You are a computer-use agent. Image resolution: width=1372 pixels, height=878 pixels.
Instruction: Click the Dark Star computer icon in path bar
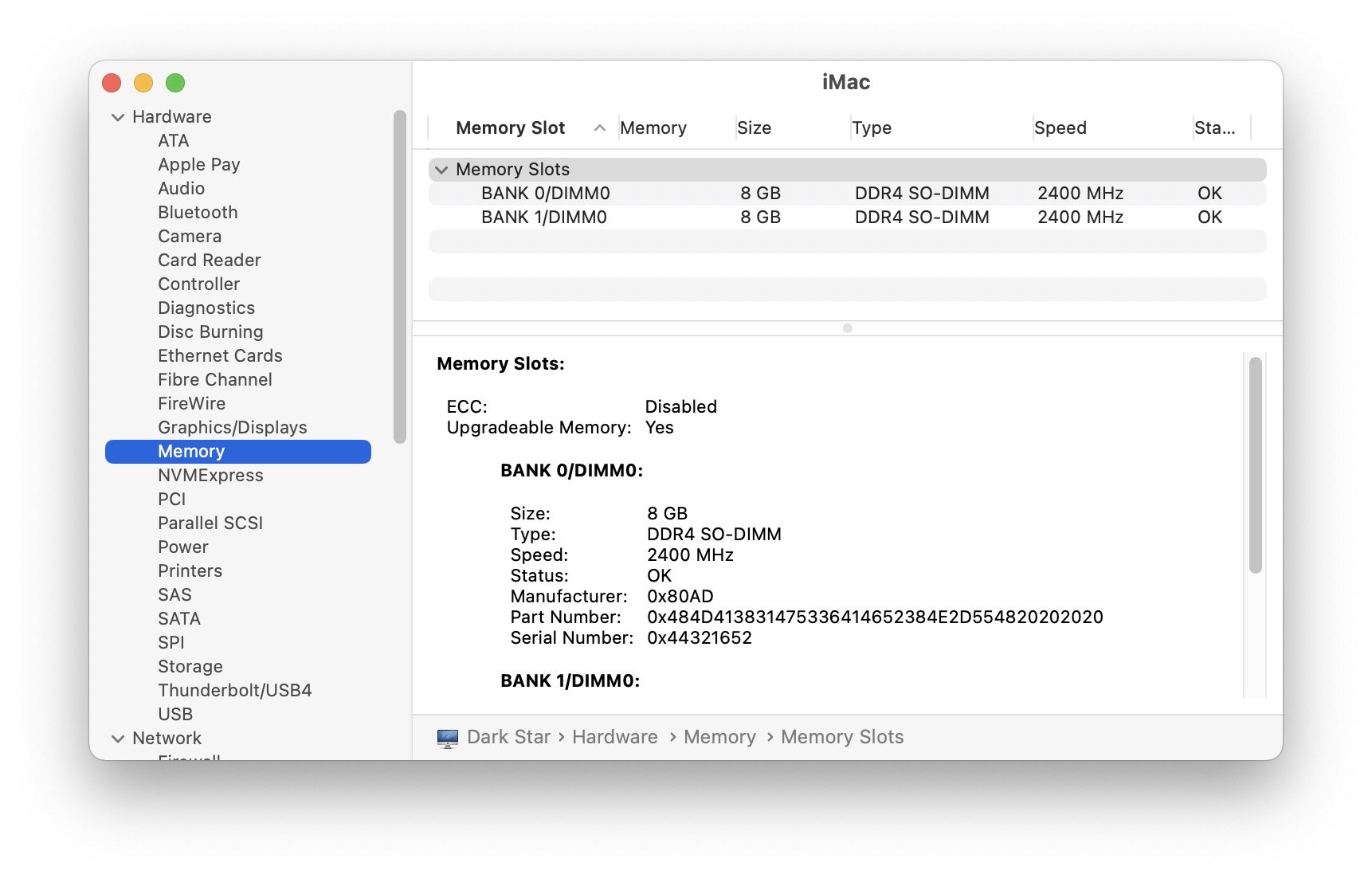click(x=448, y=738)
